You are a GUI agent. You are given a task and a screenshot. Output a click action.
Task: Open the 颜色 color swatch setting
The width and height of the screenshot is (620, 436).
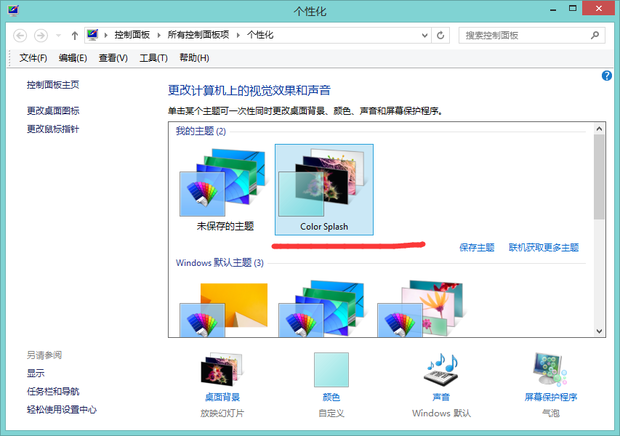[x=331, y=369]
